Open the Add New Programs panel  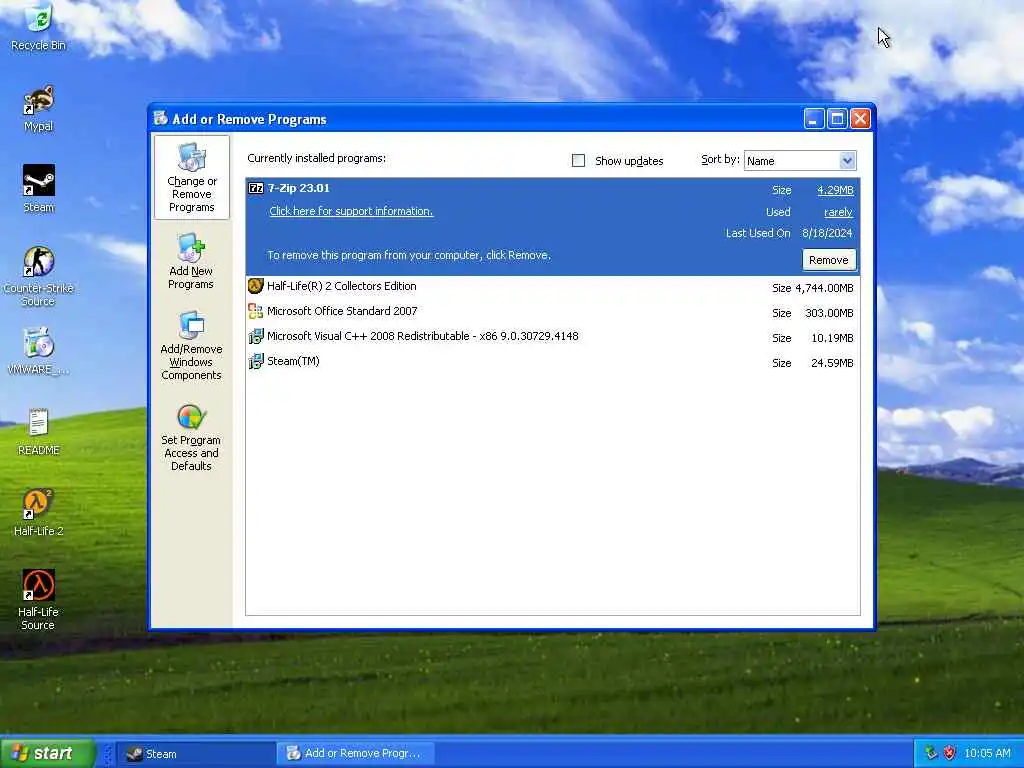pyautogui.click(x=191, y=261)
